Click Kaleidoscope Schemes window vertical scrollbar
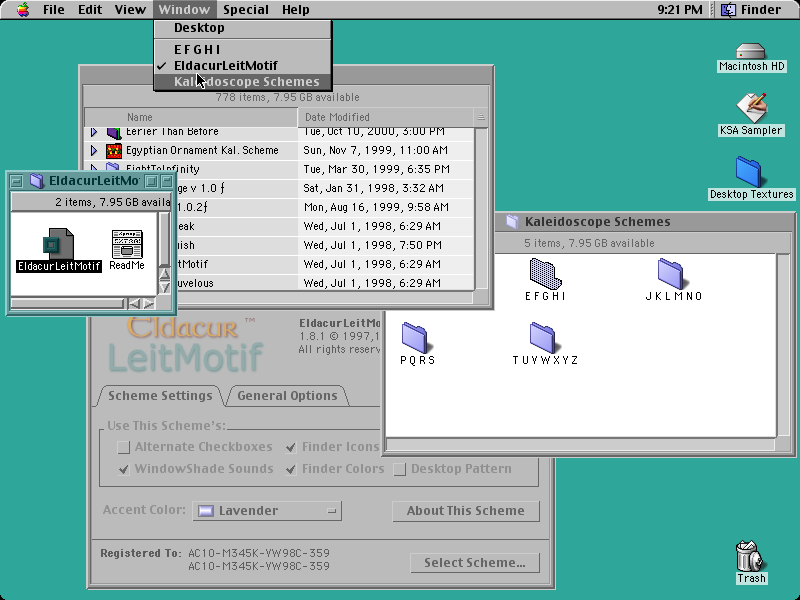The width and height of the screenshot is (800, 600). click(783, 345)
